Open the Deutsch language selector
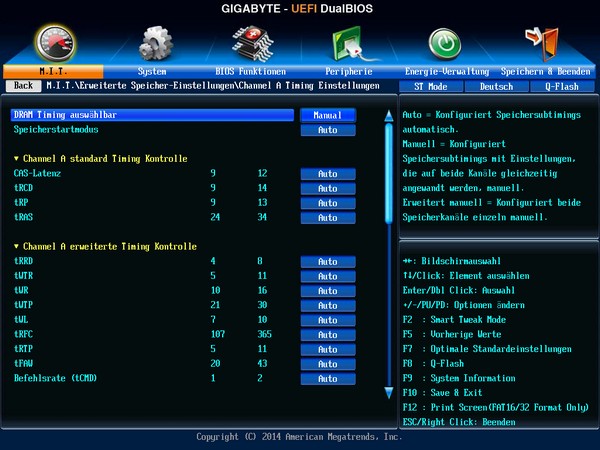 [x=497, y=86]
